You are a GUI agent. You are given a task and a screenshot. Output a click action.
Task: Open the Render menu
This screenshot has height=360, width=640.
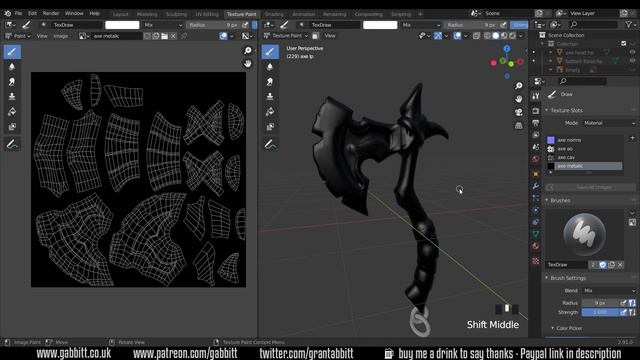point(51,13)
